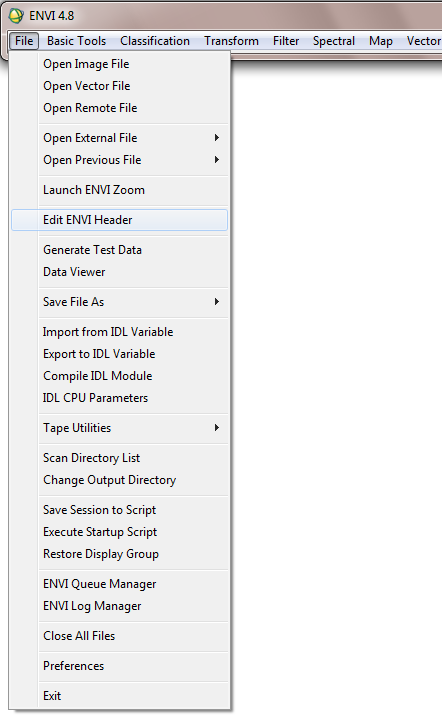Expand the Save File As submenu arrow

(217, 302)
